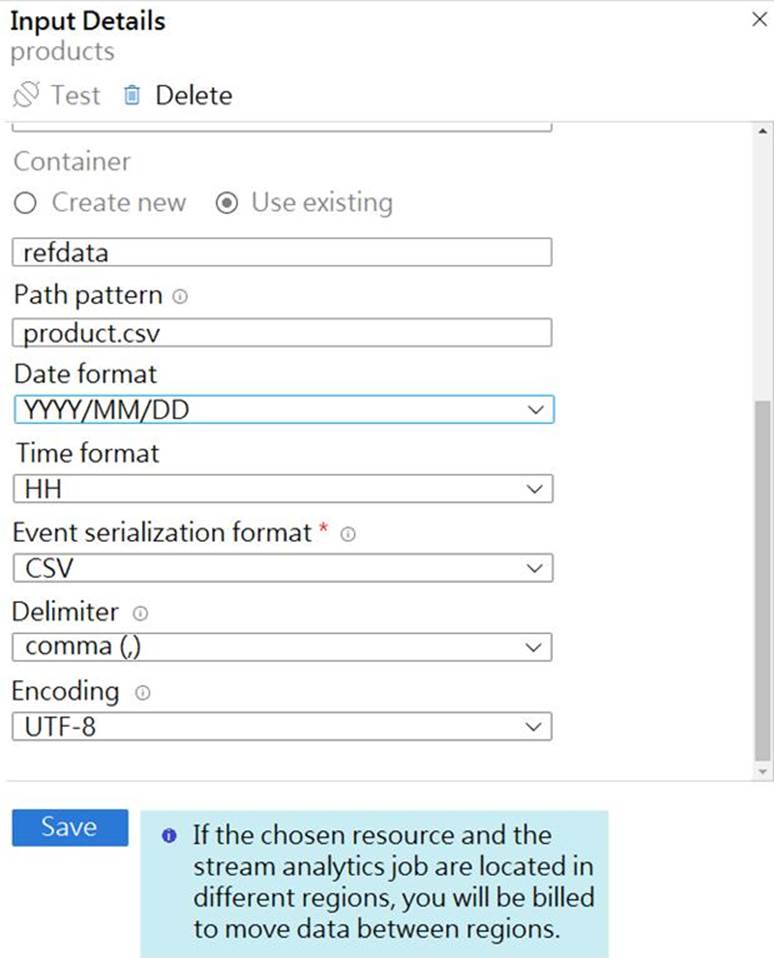Click the info icon in billing notice
The height and width of the screenshot is (958, 774).
(x=170, y=836)
